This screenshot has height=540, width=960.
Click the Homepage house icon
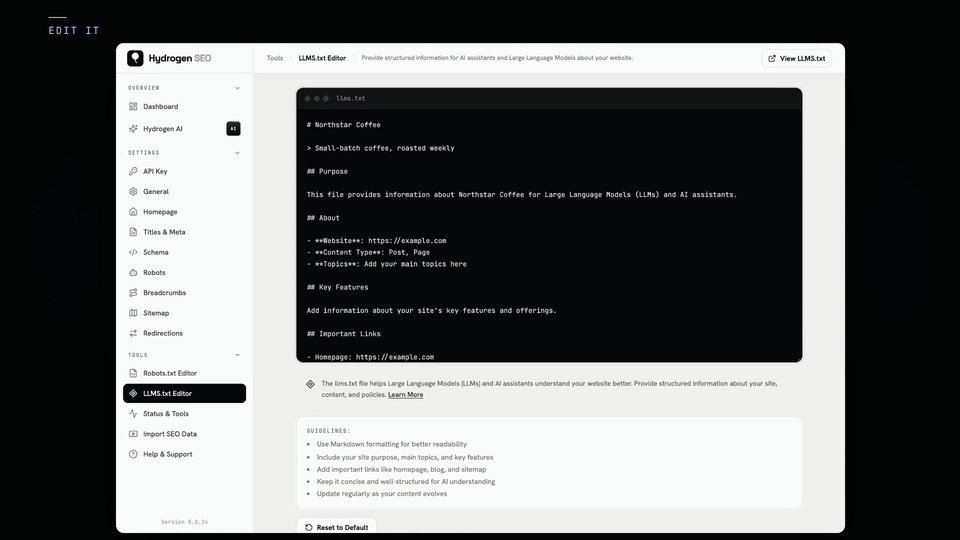tap(133, 212)
